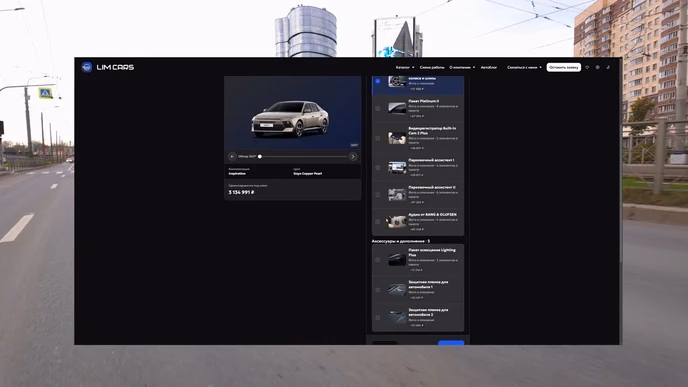This screenshot has height=387, width=688.
Task: Open the О компании dropdown menu
Action: tap(462, 67)
